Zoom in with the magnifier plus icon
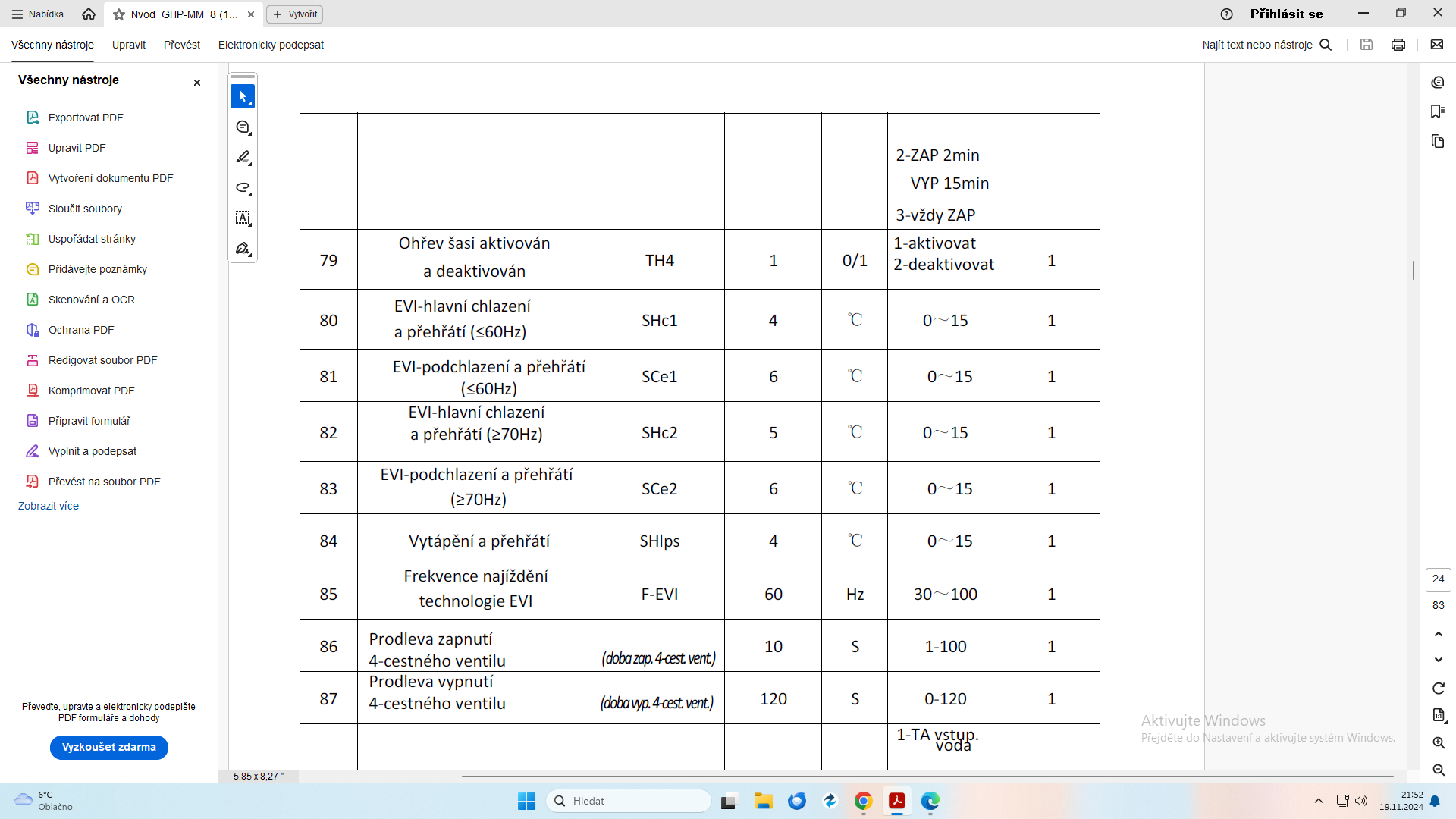The image size is (1456, 819). [1439, 743]
